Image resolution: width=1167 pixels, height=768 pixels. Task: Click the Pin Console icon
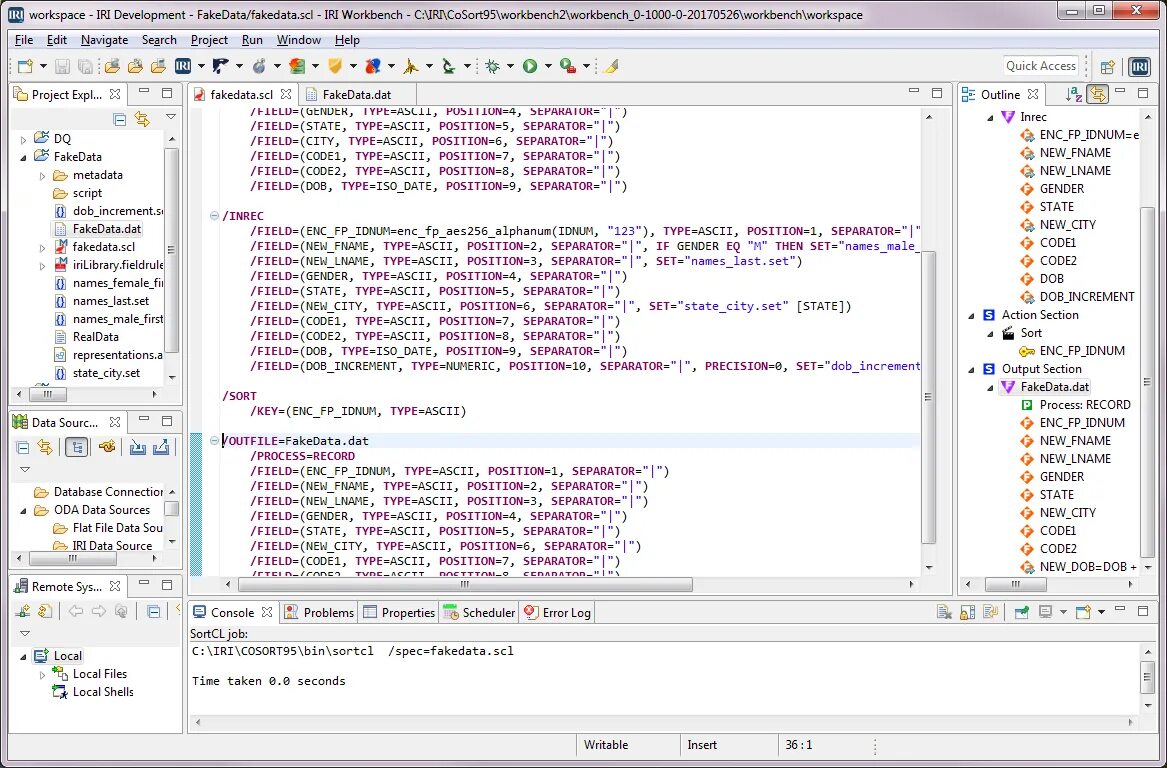1022,612
